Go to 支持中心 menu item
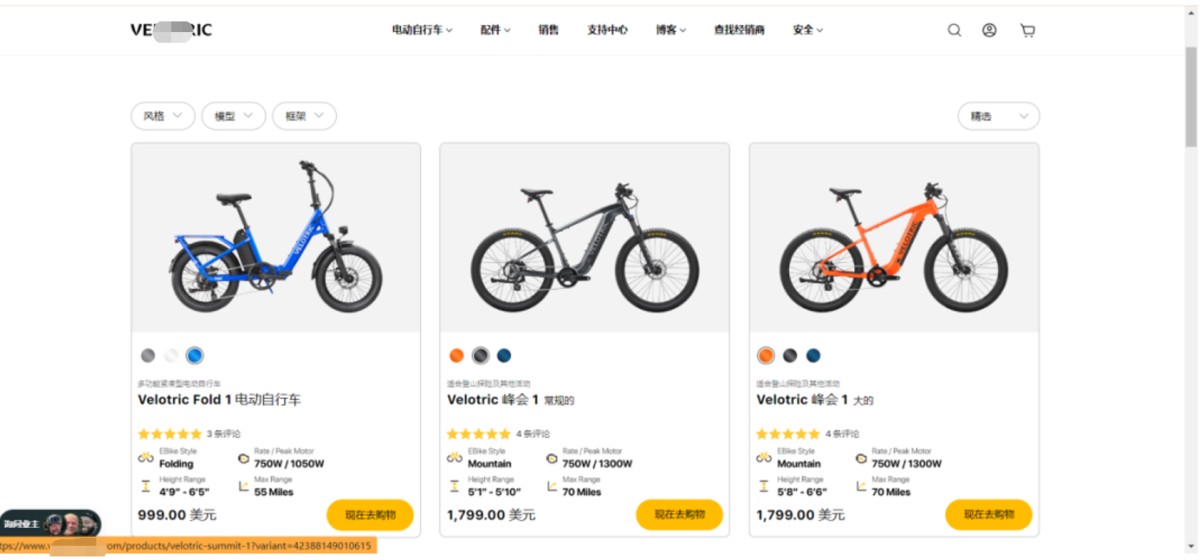The image size is (1200, 560). point(607,30)
